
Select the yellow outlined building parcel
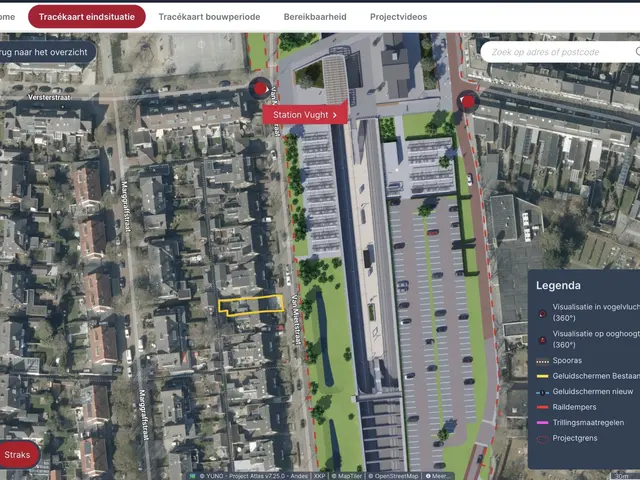click(x=251, y=305)
